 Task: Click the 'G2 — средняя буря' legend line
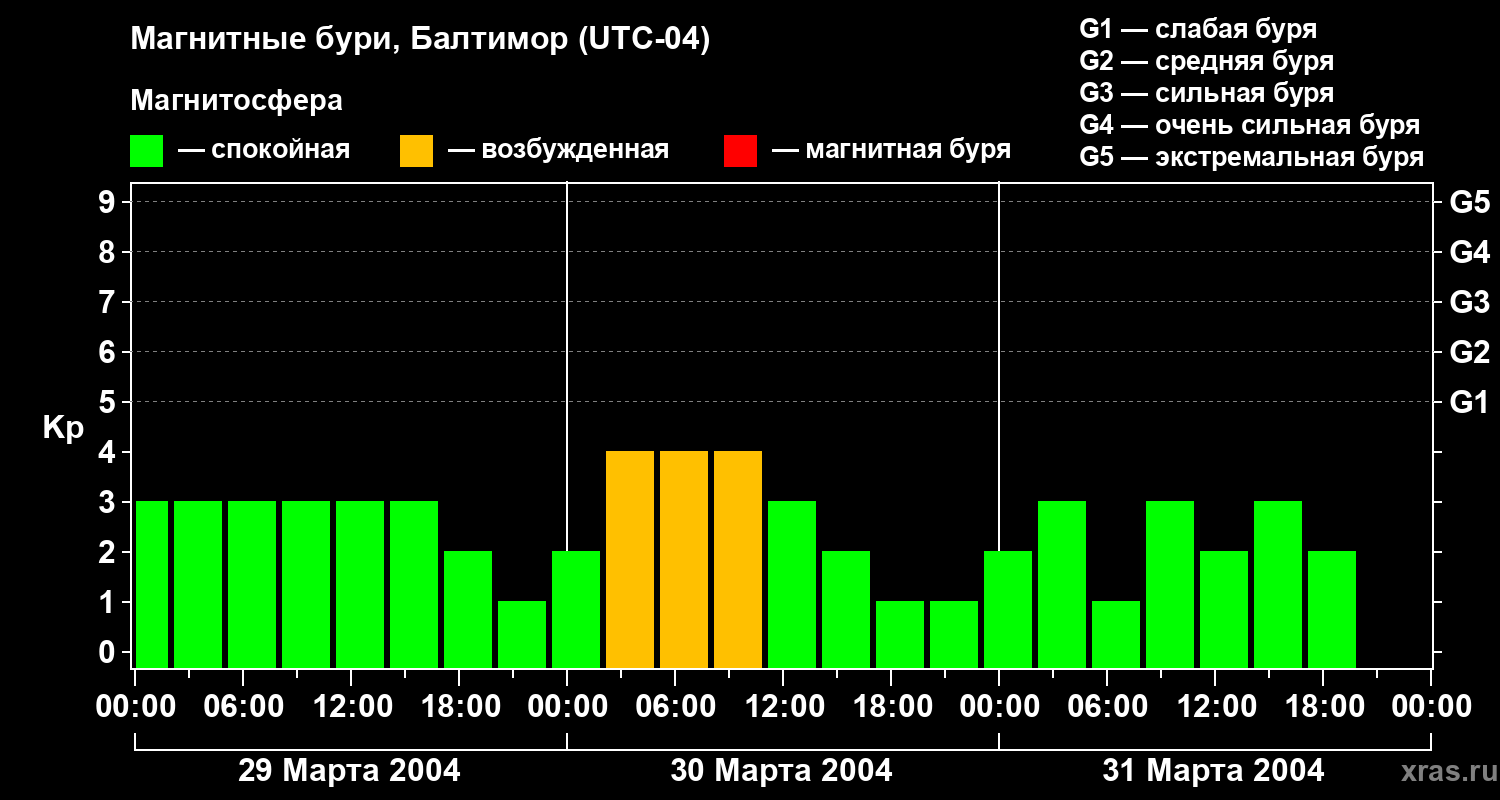(x=1207, y=61)
